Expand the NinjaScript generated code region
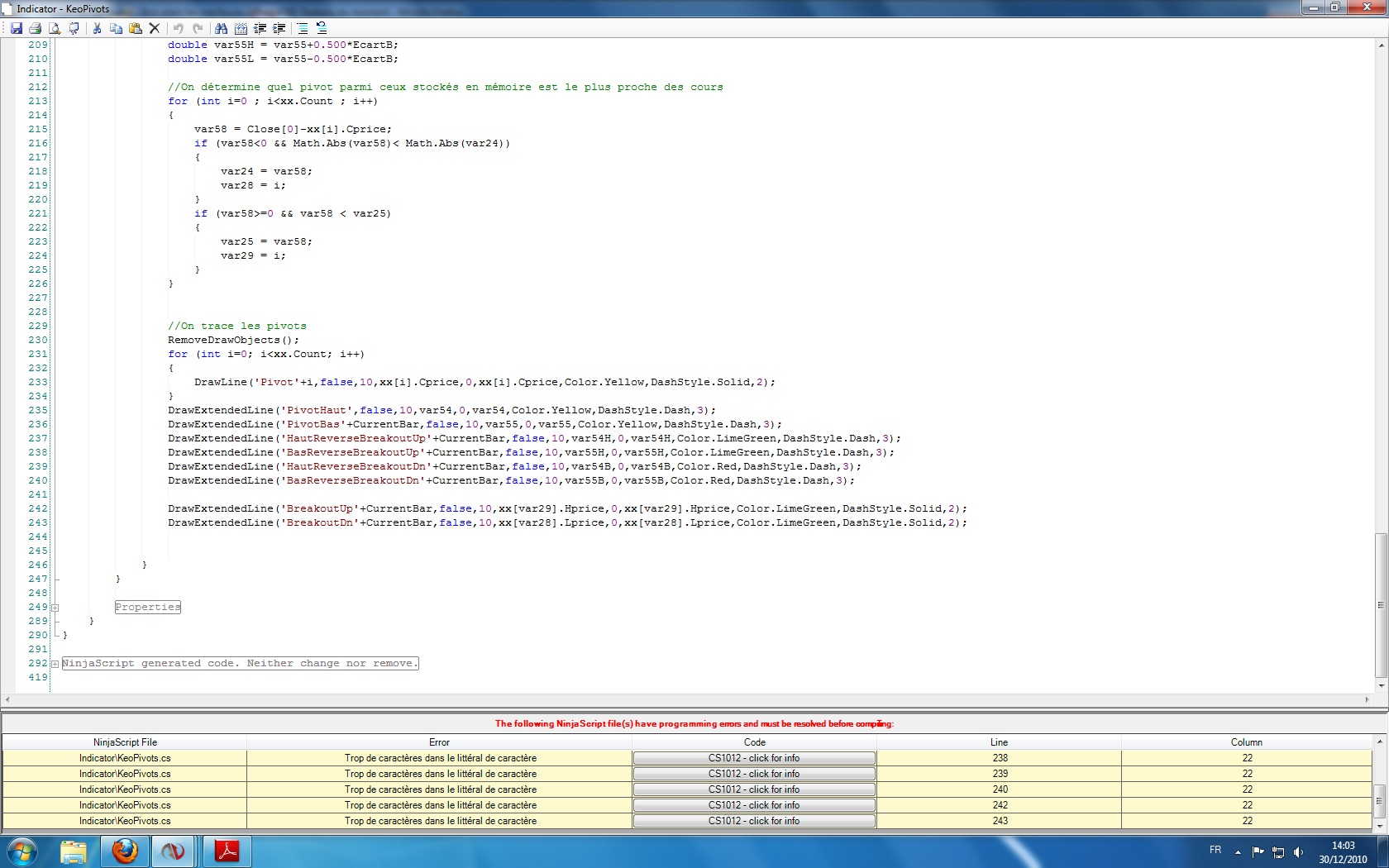Screen dimensions: 1389x868 pos(55,664)
